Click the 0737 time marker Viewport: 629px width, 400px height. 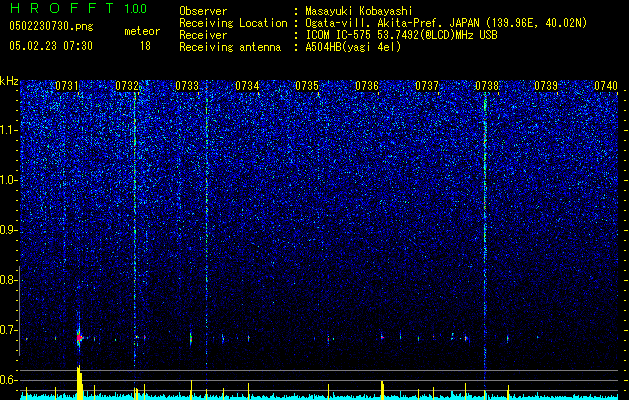tap(427, 86)
